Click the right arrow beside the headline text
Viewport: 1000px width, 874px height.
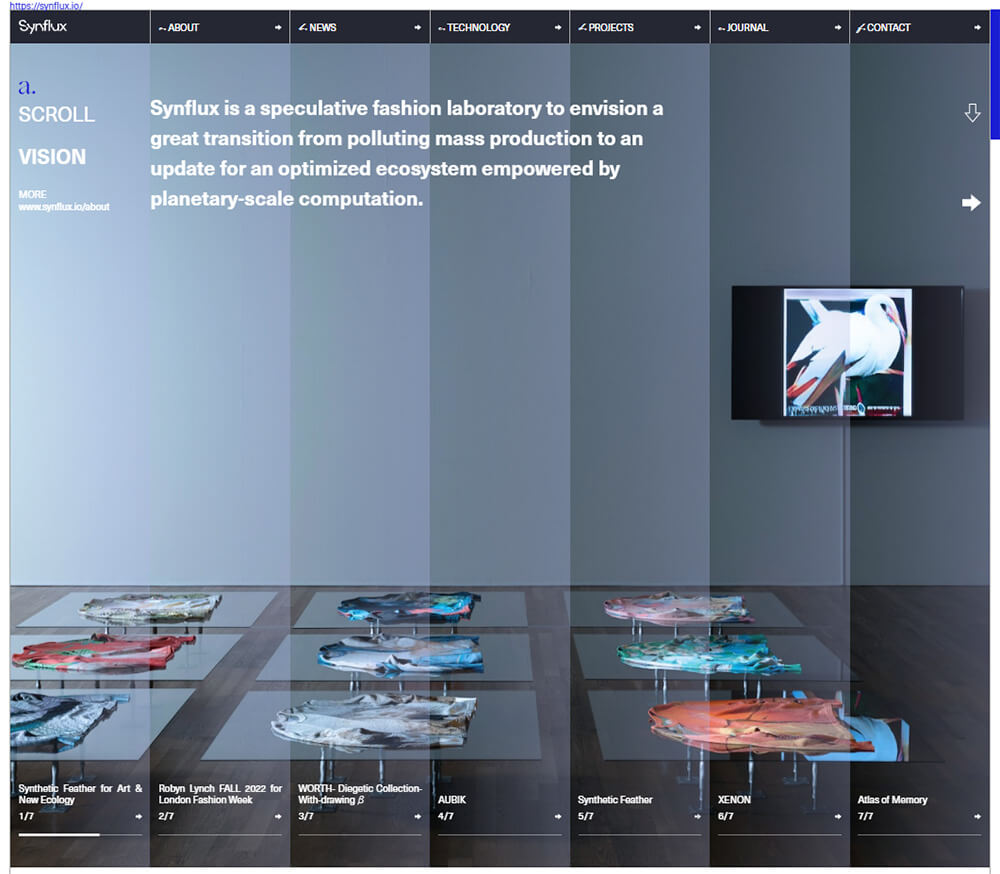coord(971,202)
